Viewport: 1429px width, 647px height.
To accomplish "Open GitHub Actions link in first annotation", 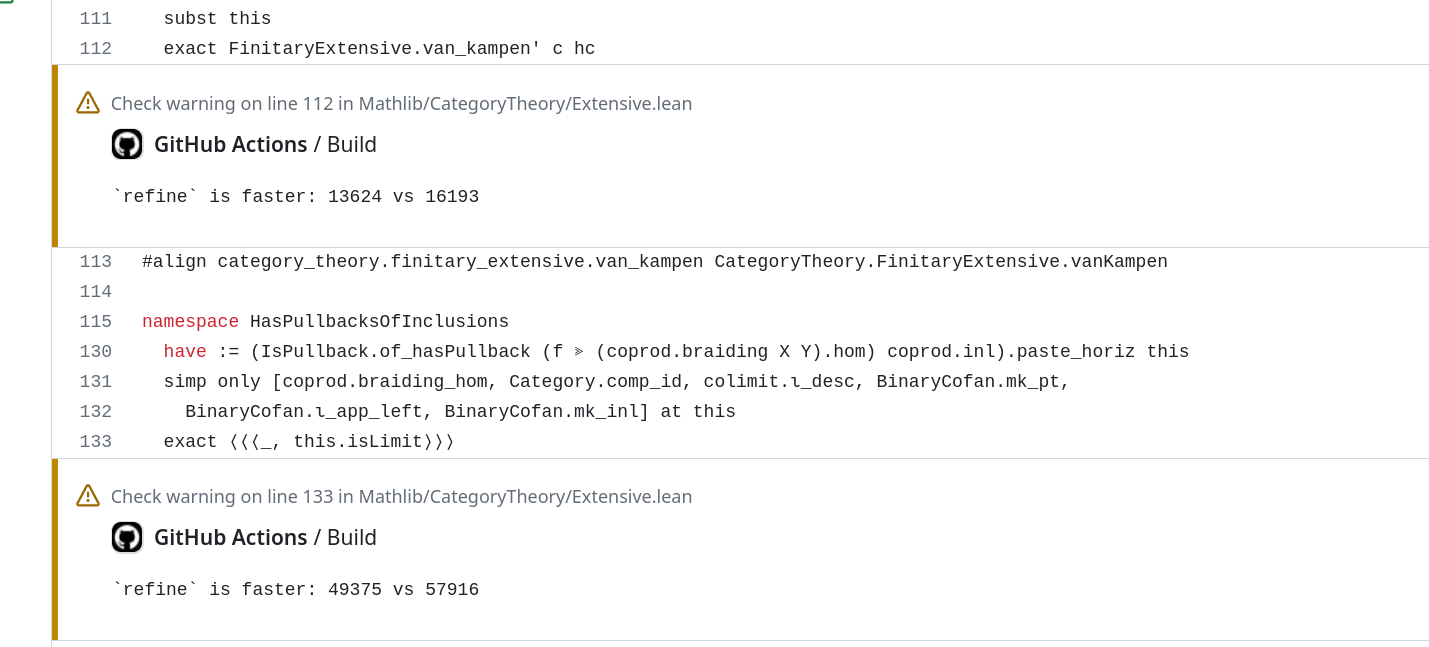I will click(x=230, y=144).
